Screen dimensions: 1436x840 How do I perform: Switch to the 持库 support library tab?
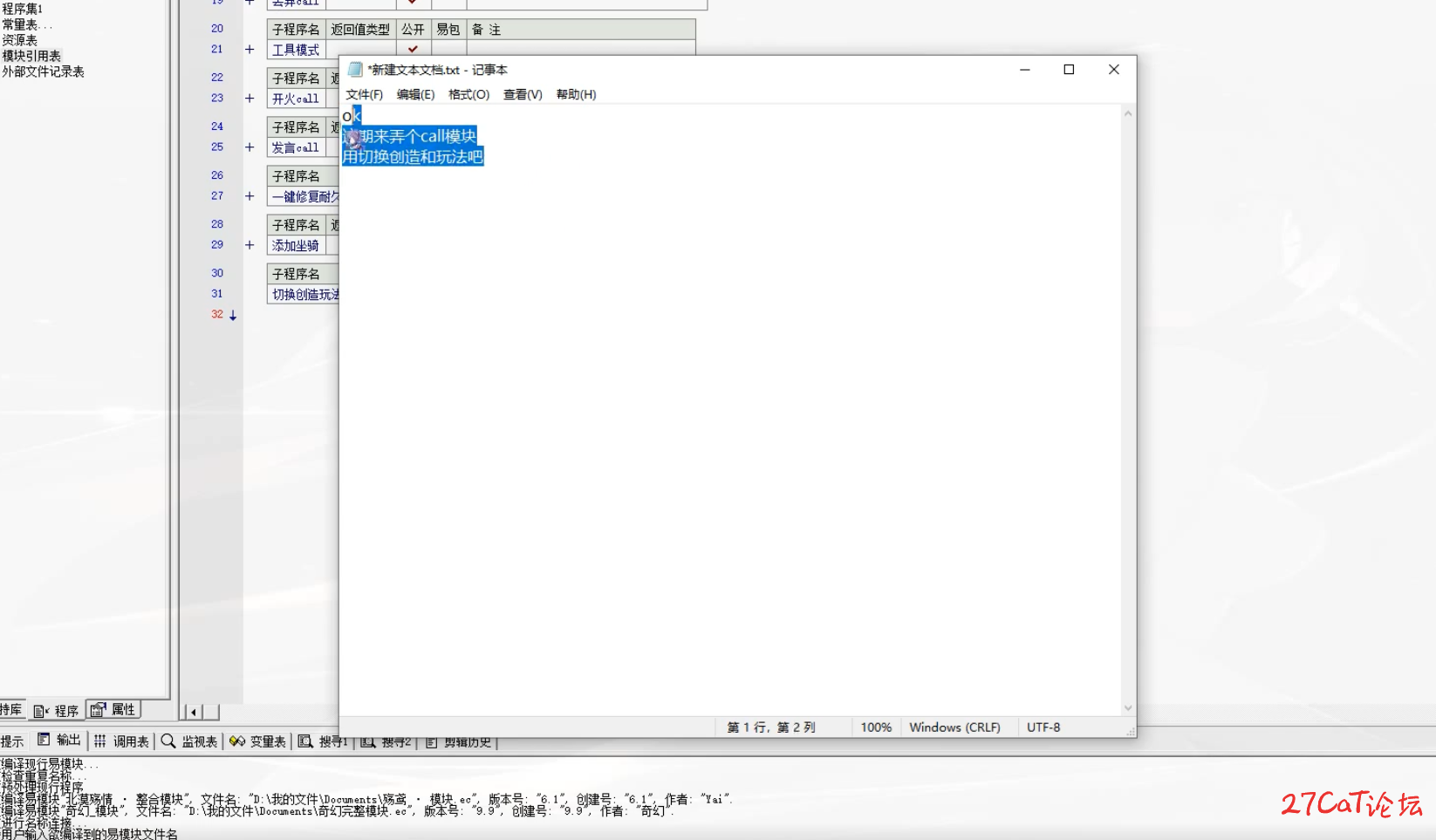pos(11,710)
